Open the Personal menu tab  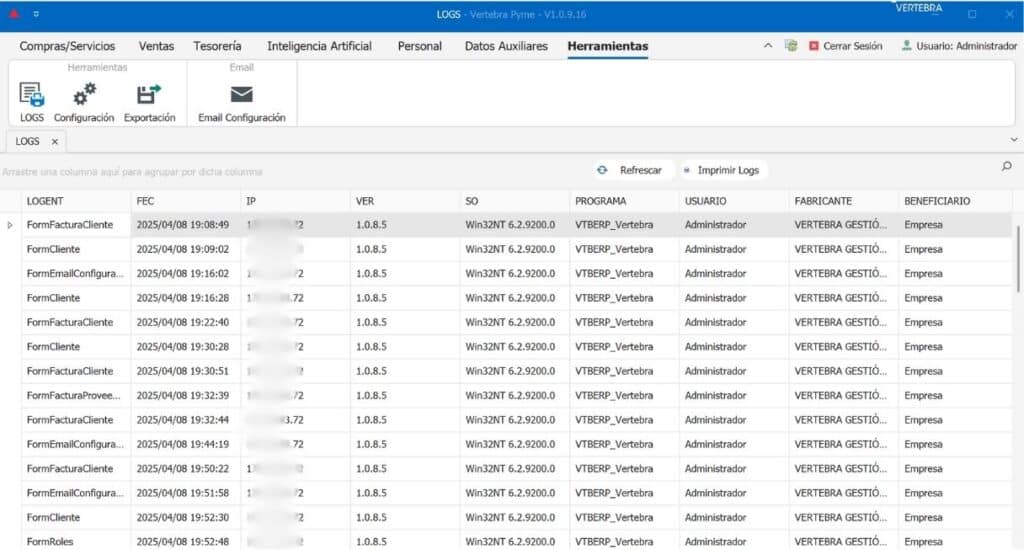pyautogui.click(x=420, y=46)
